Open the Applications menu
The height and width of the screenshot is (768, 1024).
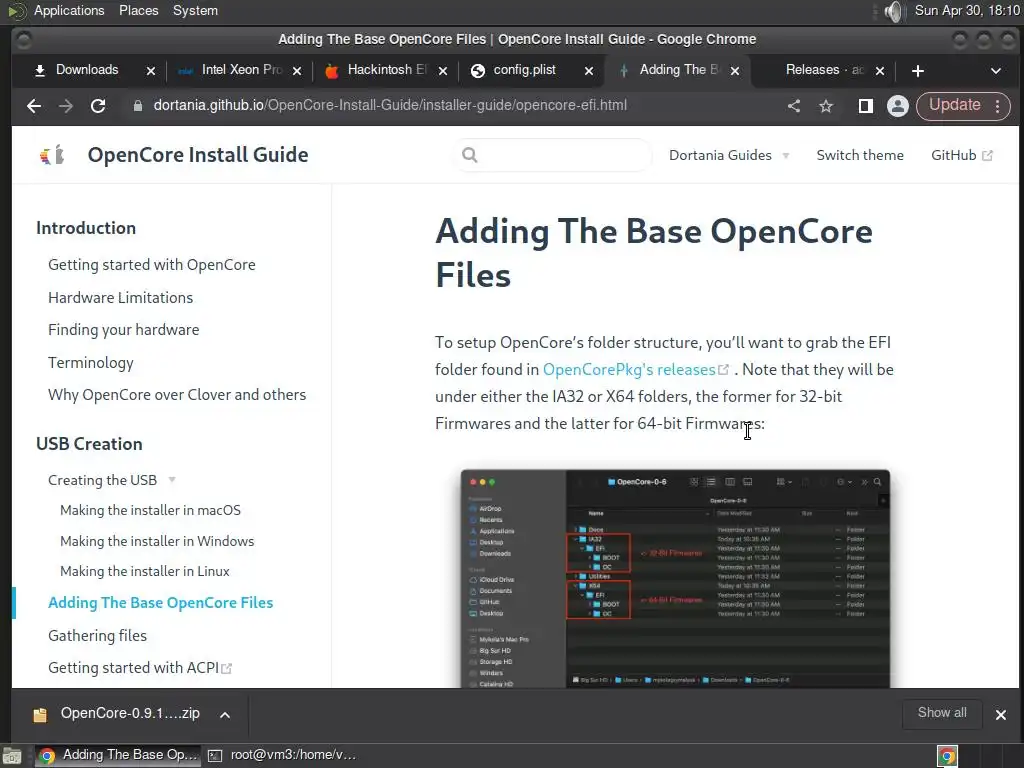tap(69, 10)
